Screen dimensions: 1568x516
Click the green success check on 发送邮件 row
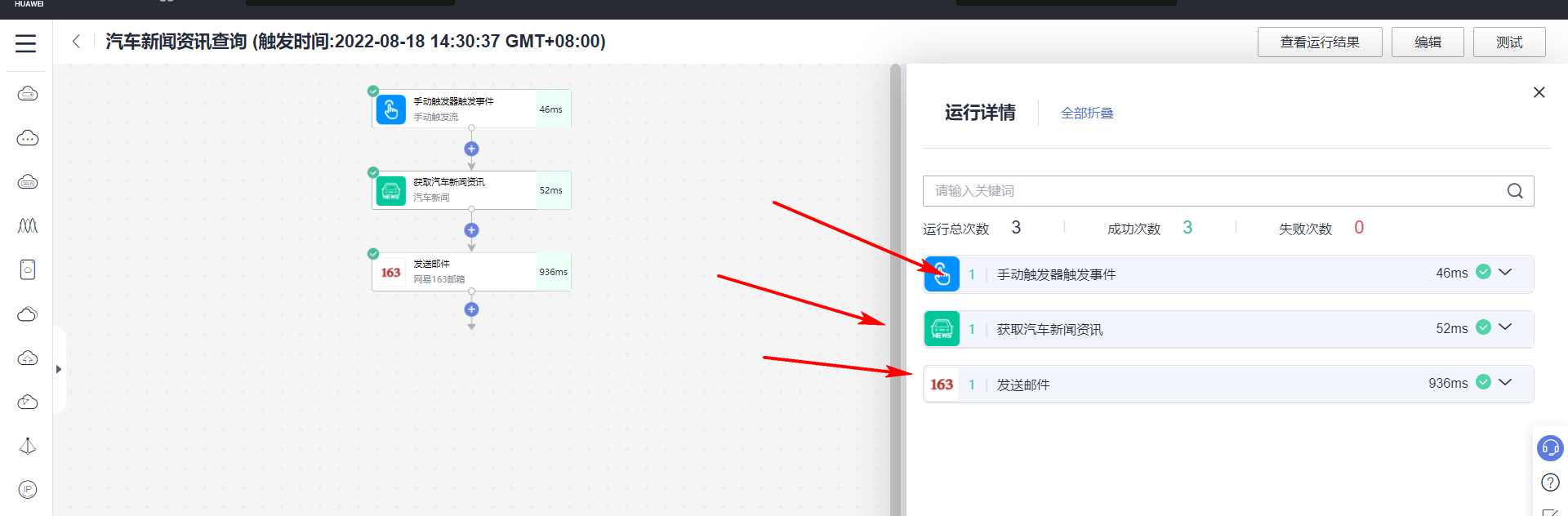click(1484, 382)
